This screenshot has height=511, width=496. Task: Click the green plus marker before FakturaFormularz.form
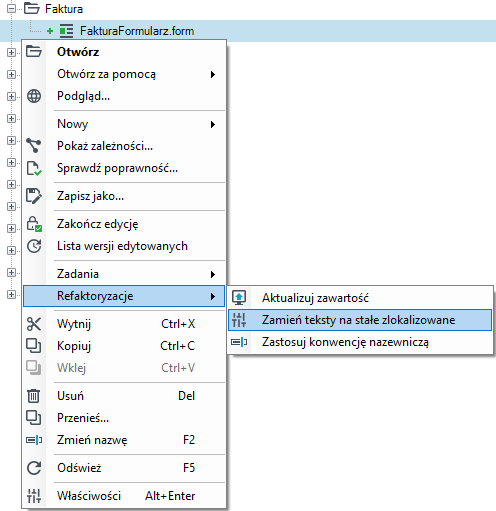click(50, 31)
